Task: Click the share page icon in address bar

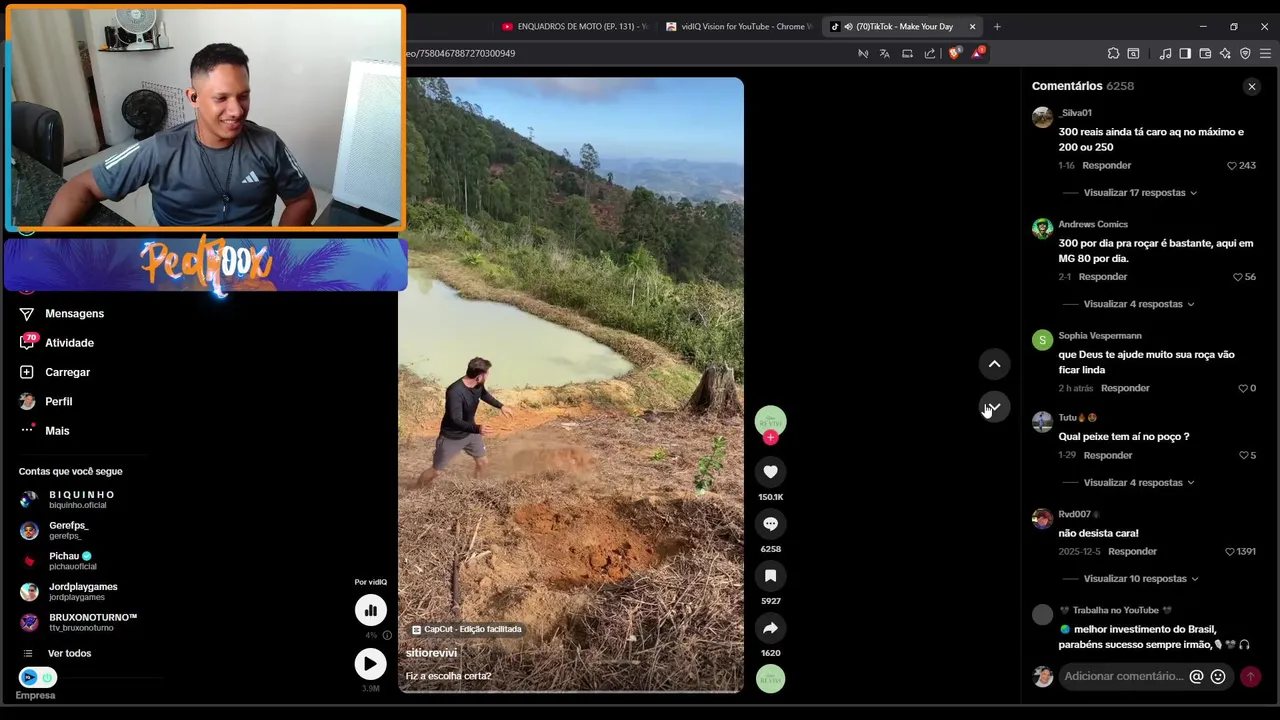Action: tap(930, 54)
